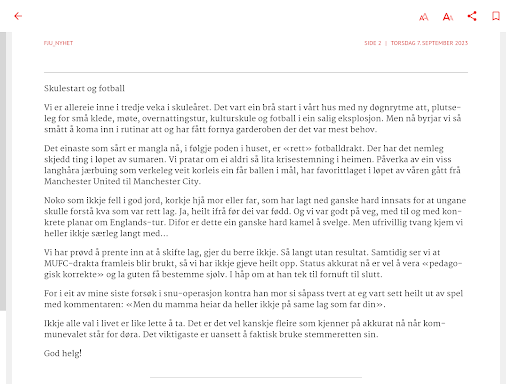Click the paragraph starting Det einaste som sårt
512x384 pixels.
[x=256, y=165]
